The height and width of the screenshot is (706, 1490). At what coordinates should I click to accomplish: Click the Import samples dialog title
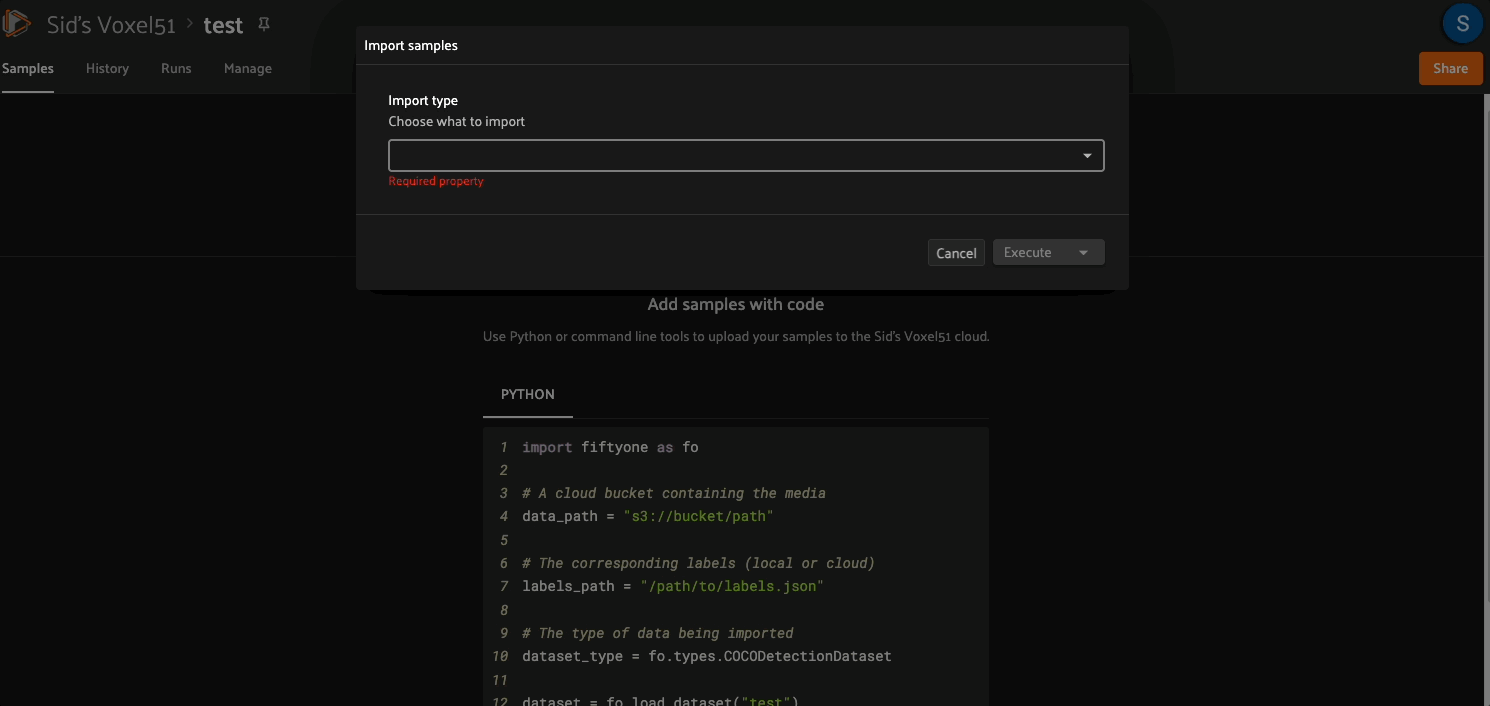tap(411, 45)
